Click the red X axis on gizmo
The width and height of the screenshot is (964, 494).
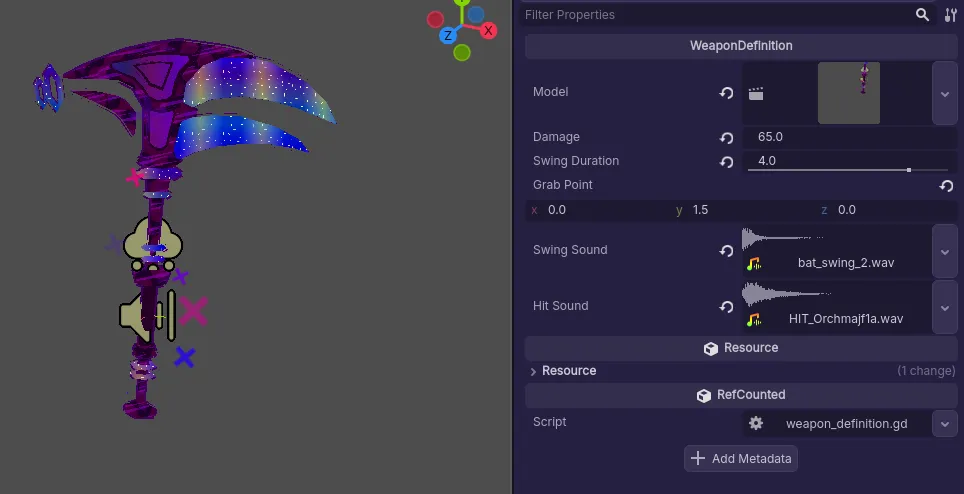pyautogui.click(x=488, y=30)
